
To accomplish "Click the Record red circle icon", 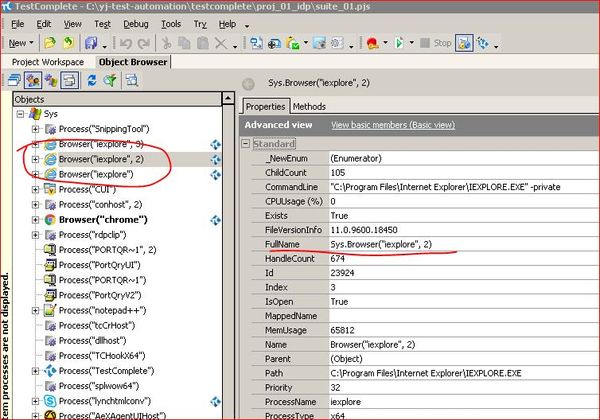I will pos(372,43).
